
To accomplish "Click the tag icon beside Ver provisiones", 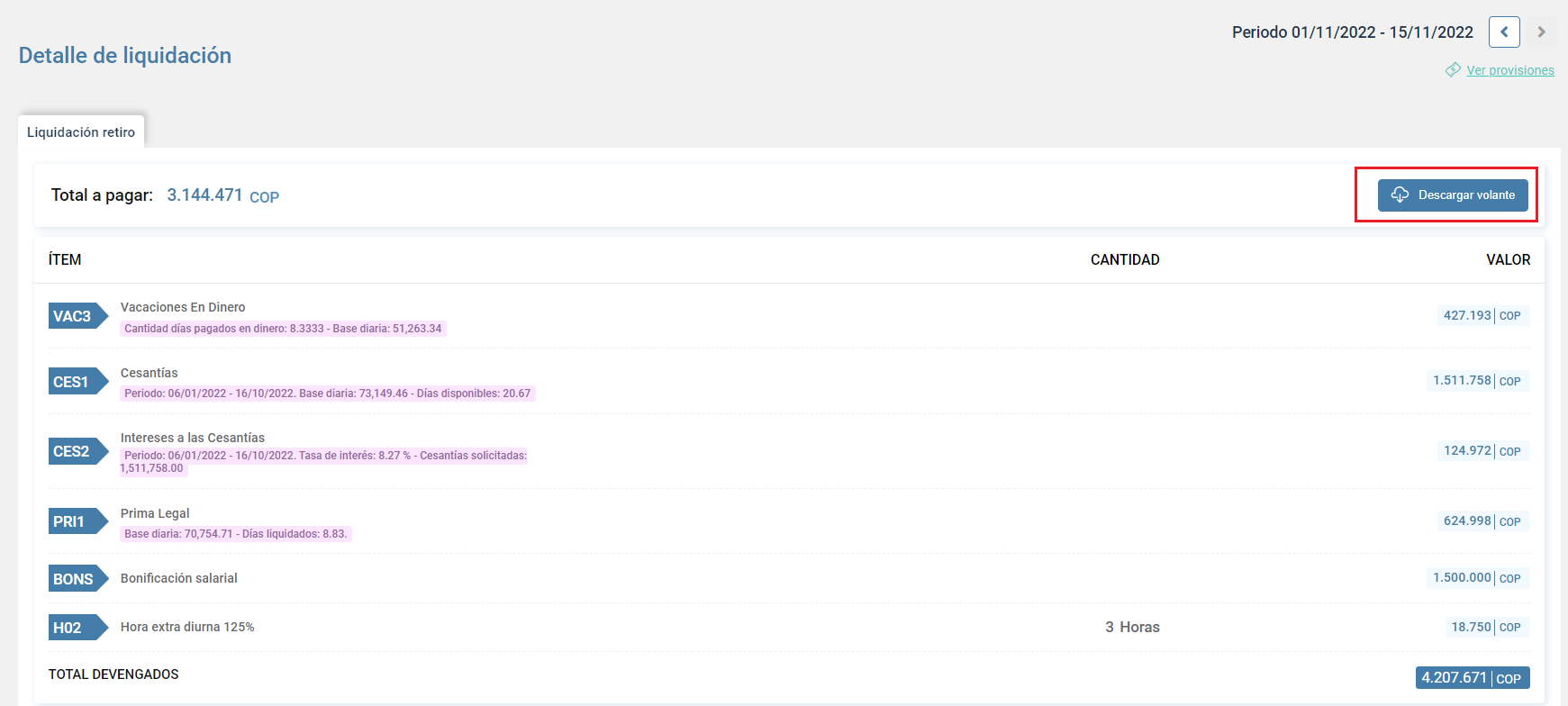I will (x=1453, y=69).
